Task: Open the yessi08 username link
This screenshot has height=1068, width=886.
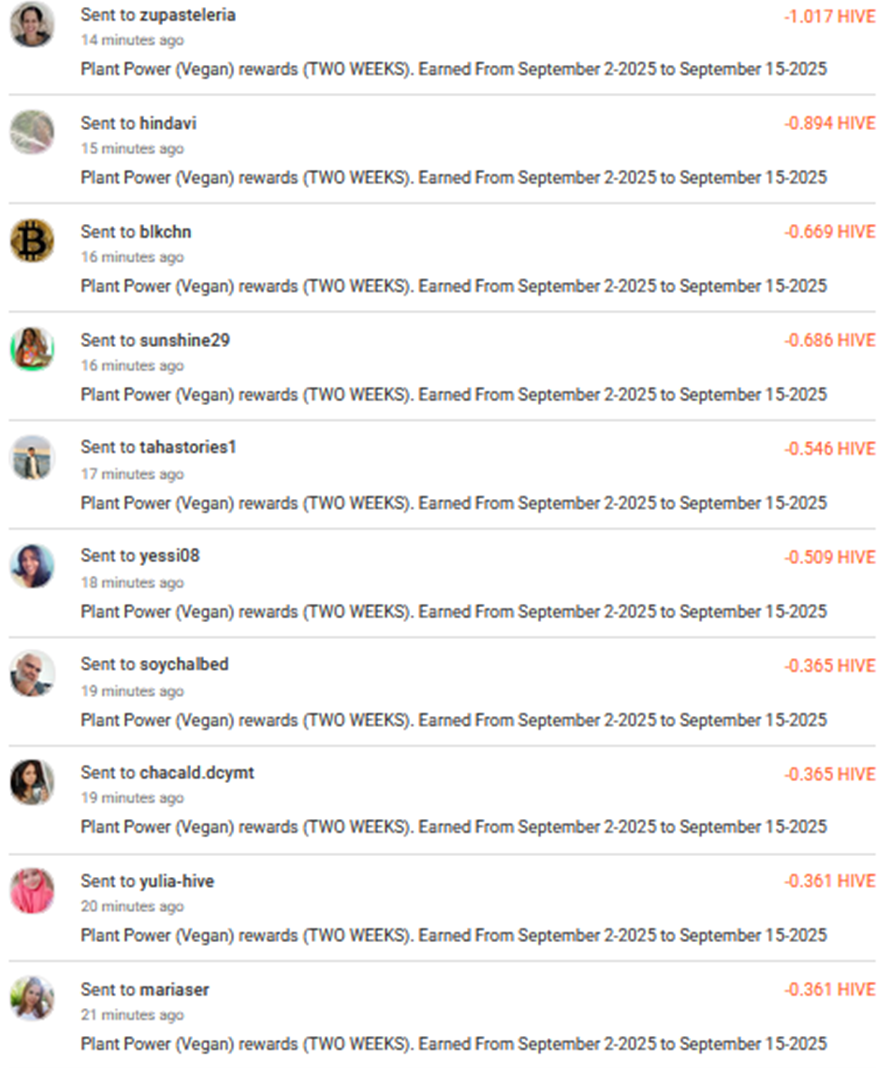Action: tap(169, 556)
